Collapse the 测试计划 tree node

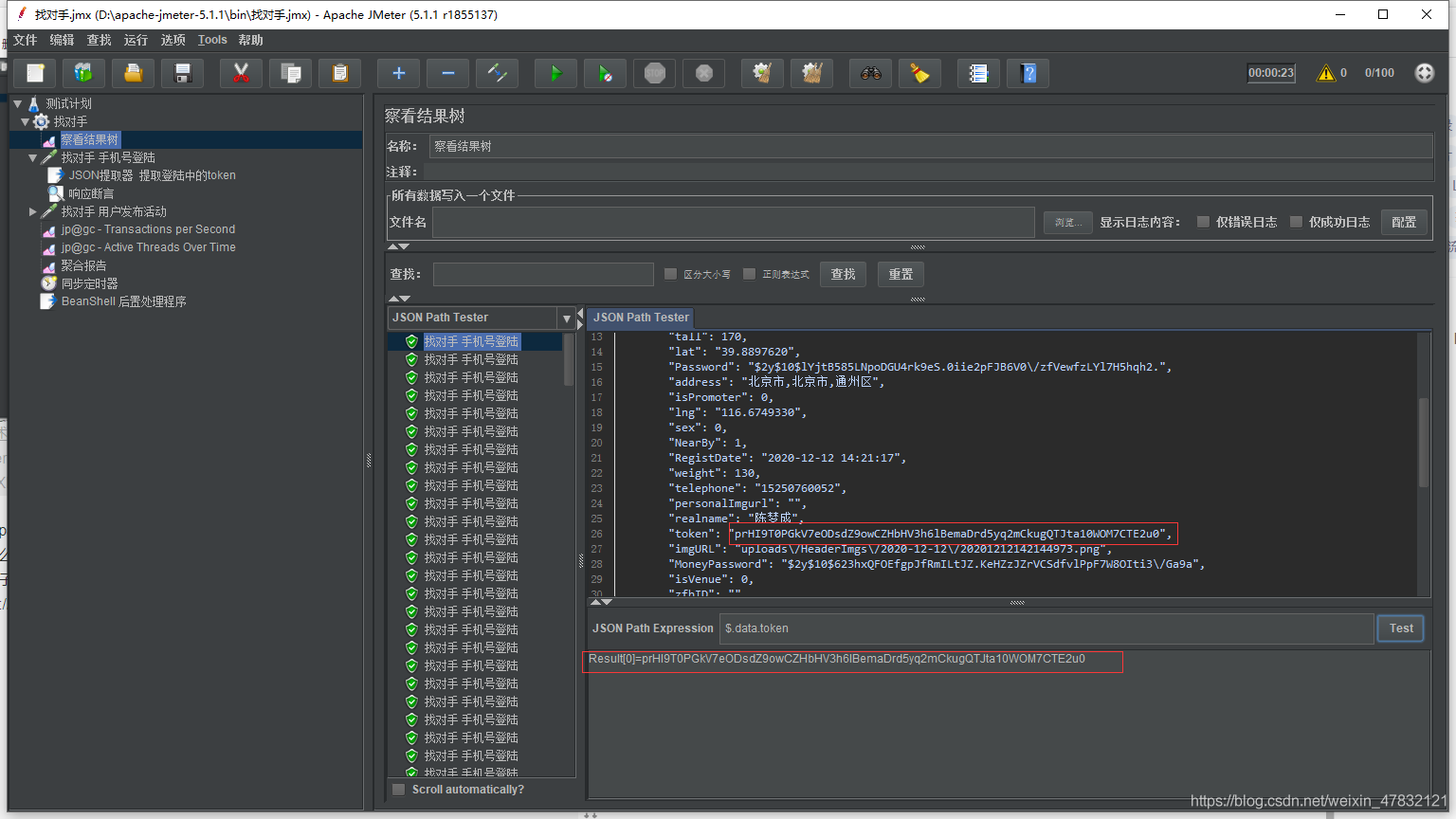(x=17, y=103)
